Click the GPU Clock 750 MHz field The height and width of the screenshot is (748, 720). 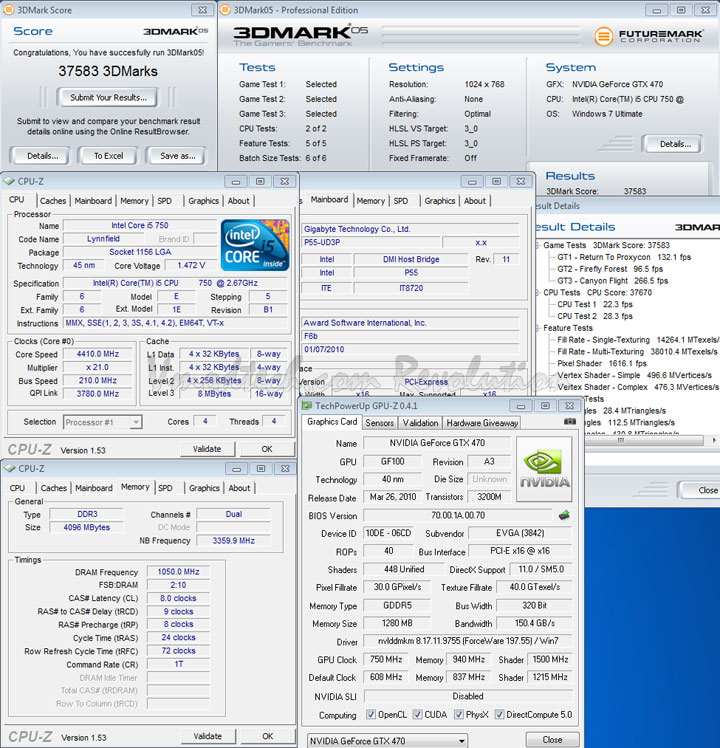pos(386,659)
